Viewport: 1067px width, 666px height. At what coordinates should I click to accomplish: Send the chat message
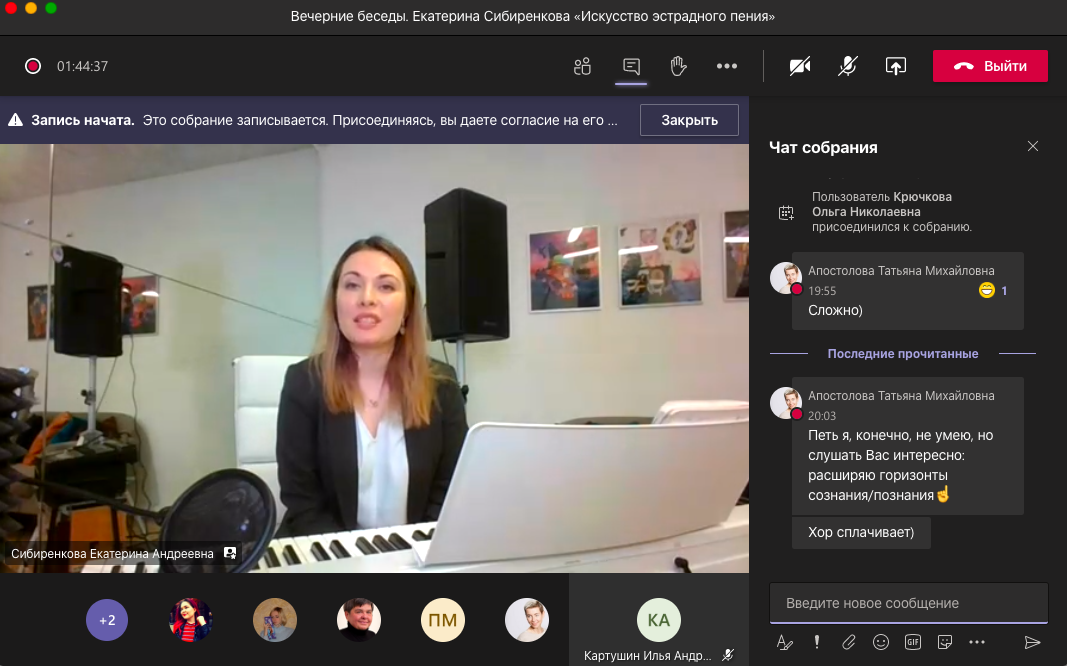(1032, 642)
